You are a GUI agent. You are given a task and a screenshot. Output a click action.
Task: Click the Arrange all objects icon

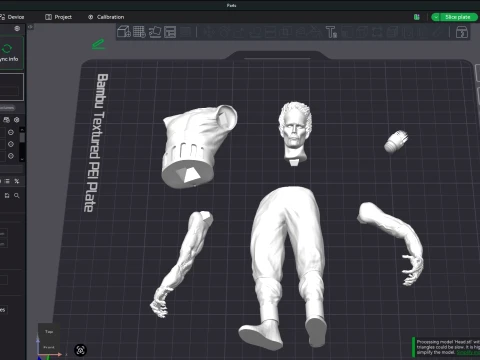pos(170,32)
